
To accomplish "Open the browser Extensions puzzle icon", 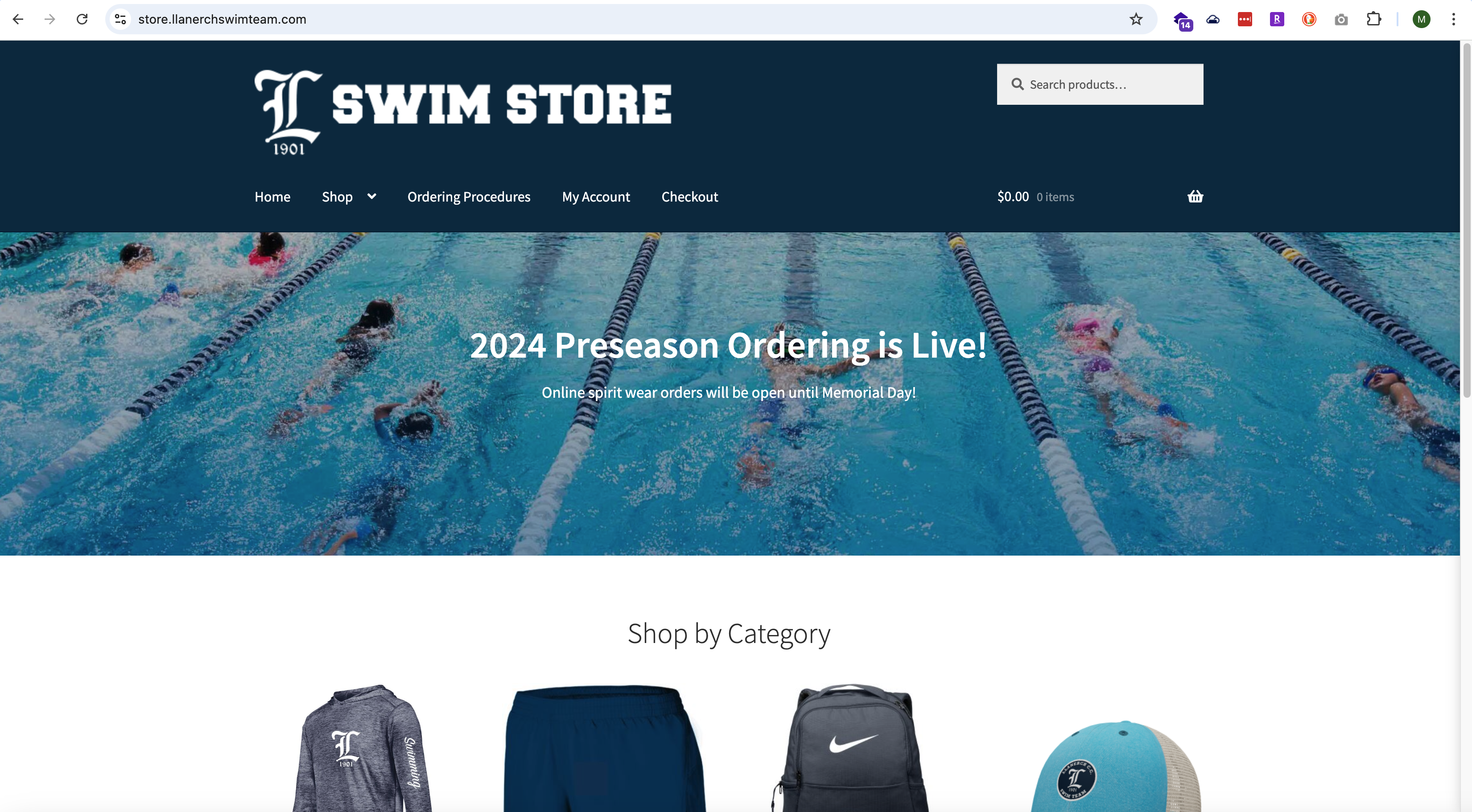I will click(1374, 20).
